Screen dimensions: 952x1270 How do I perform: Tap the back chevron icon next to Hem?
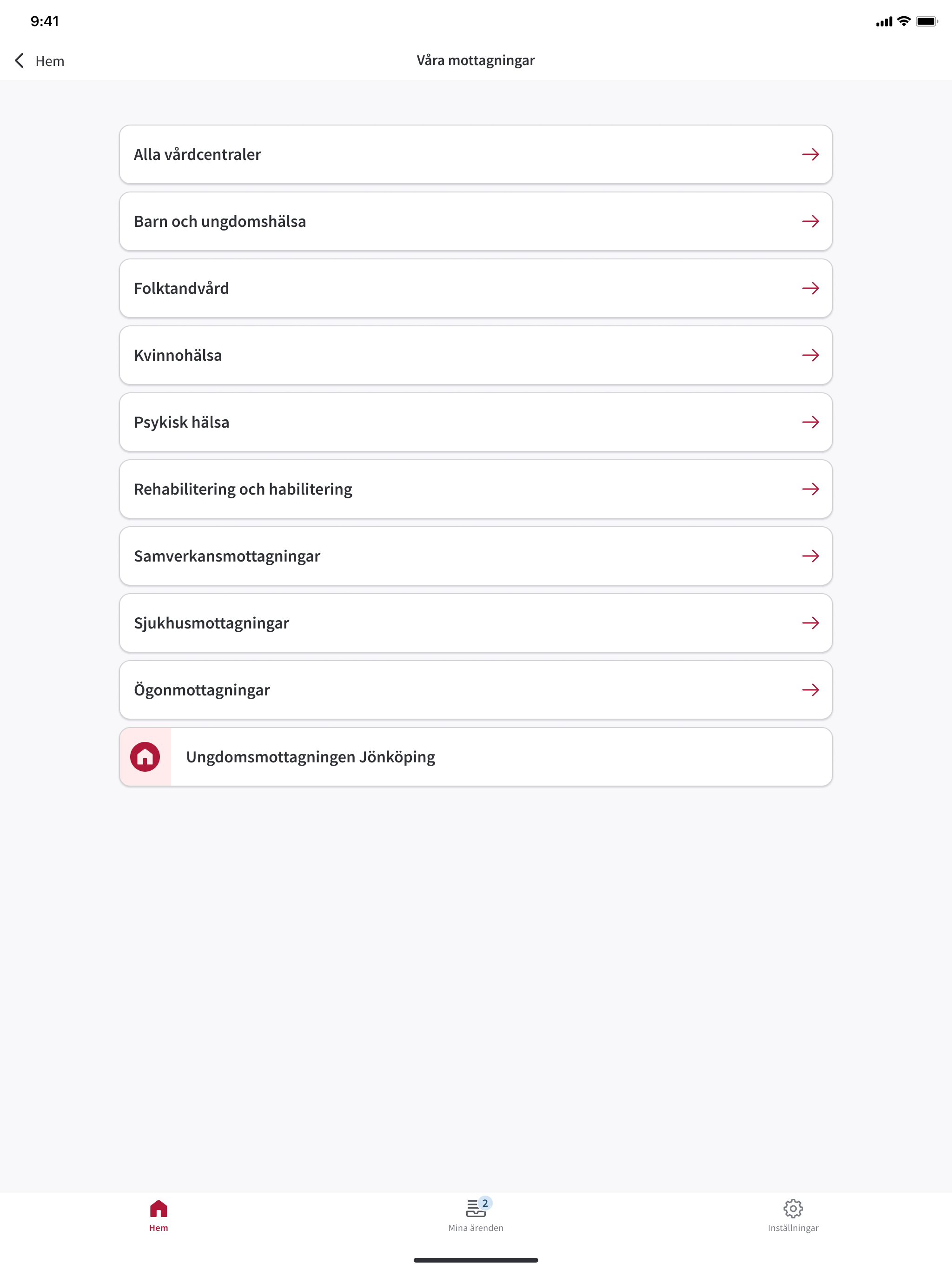pyautogui.click(x=19, y=61)
